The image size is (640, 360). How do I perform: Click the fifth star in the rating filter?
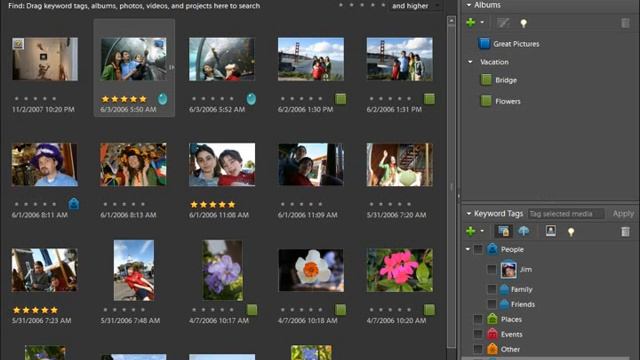pos(383,5)
